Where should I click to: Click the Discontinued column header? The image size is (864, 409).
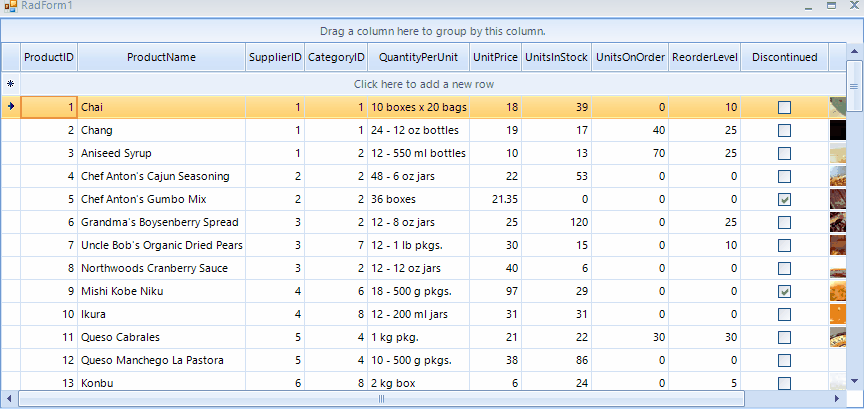tap(784, 58)
